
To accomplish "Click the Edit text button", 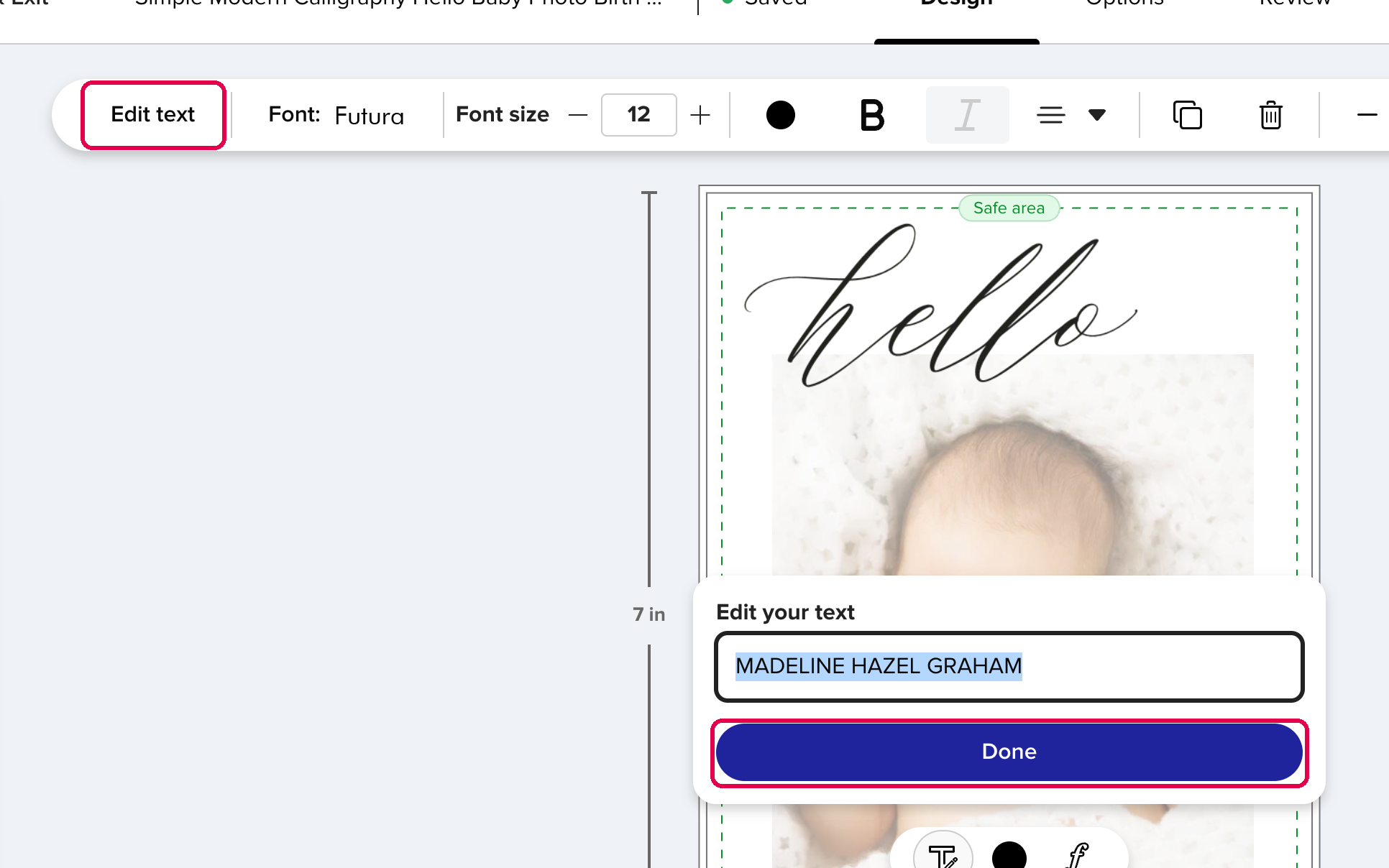I will (153, 115).
